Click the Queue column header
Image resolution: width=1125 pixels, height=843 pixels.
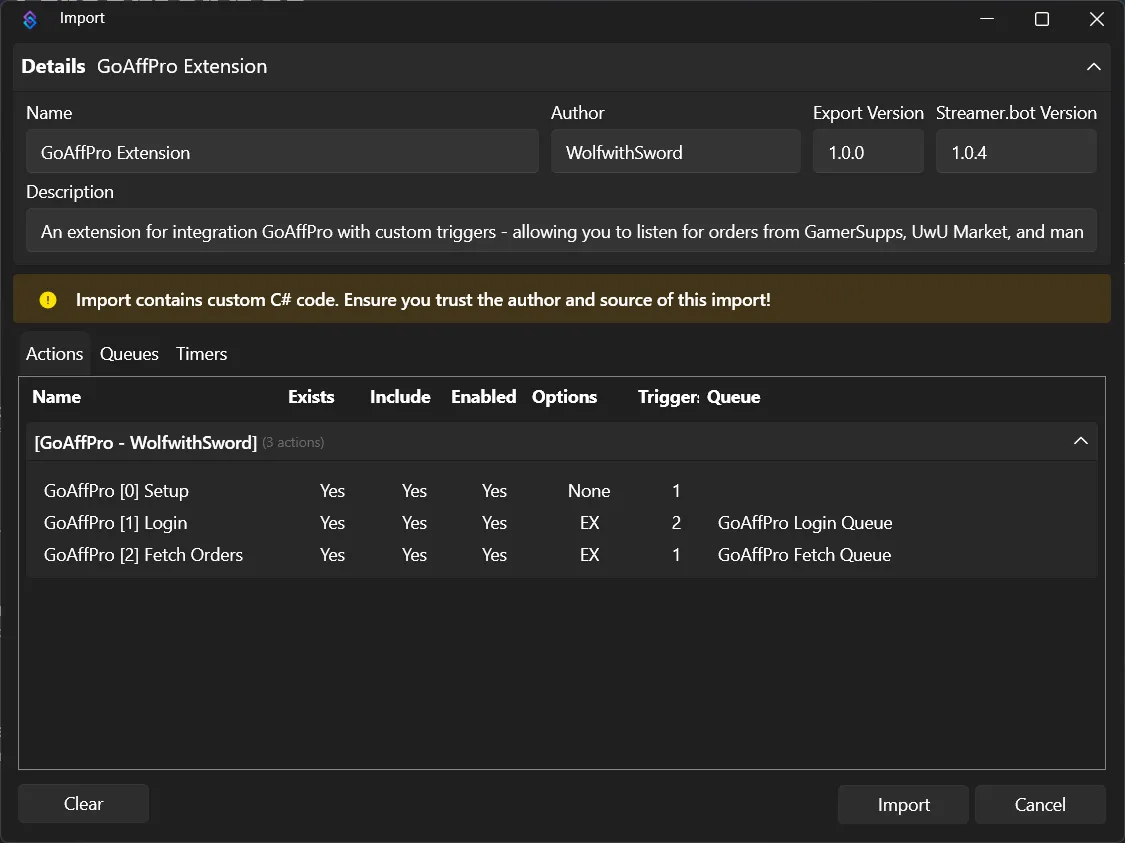[733, 397]
